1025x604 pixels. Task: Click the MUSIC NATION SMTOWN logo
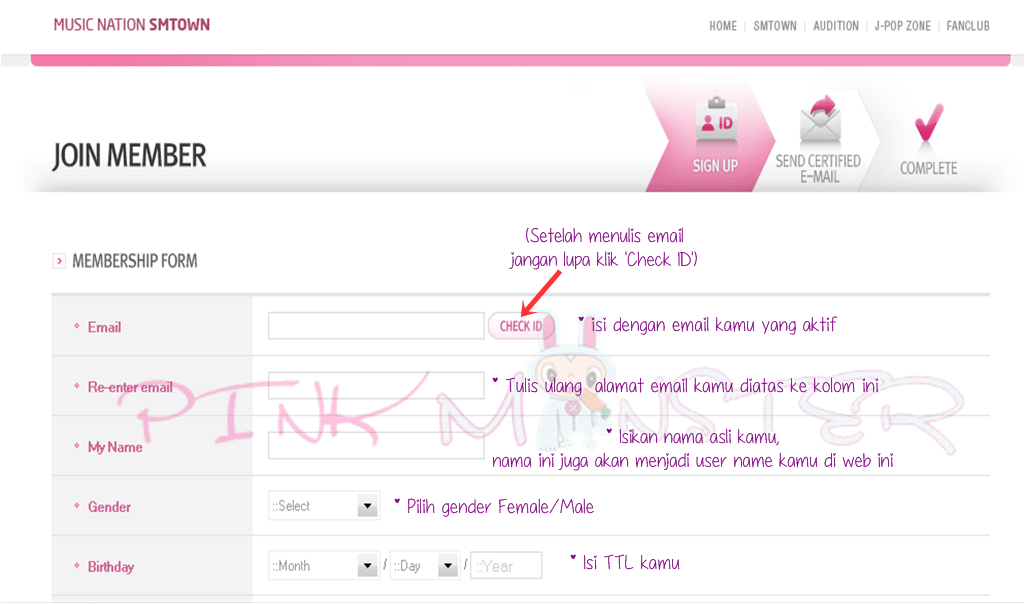[x=131, y=25]
